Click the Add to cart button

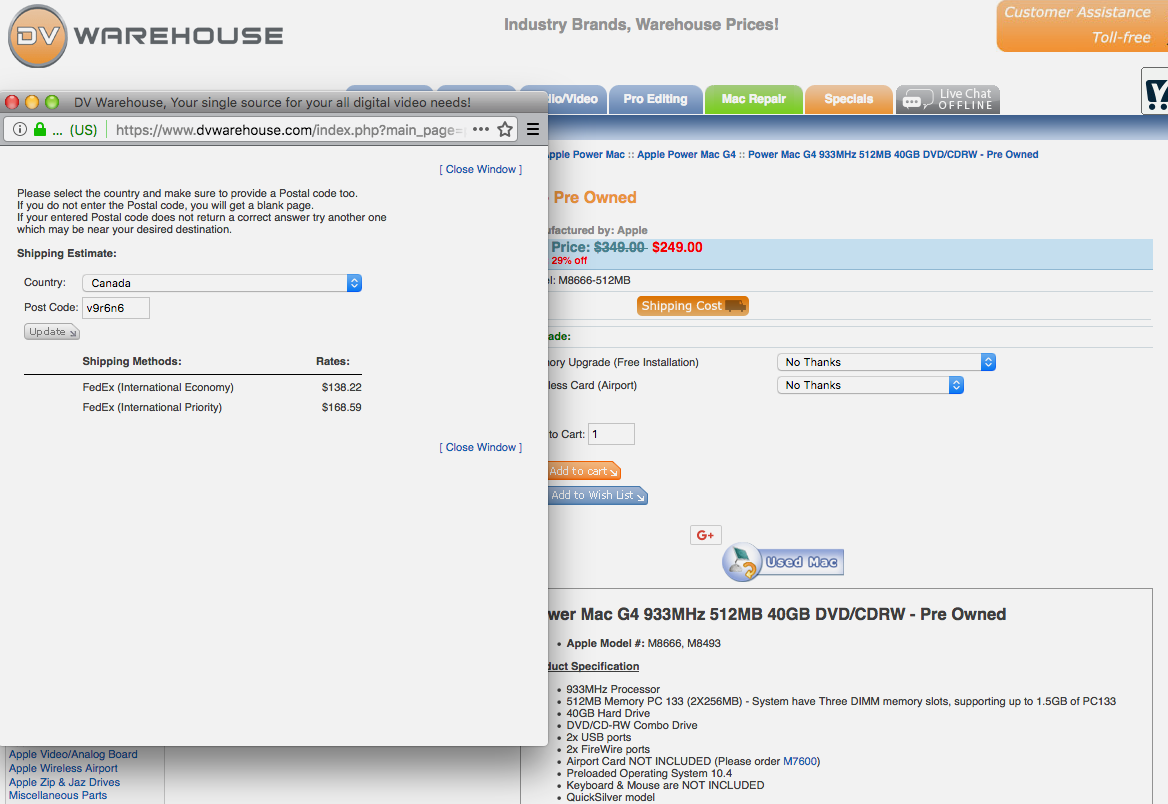click(584, 471)
